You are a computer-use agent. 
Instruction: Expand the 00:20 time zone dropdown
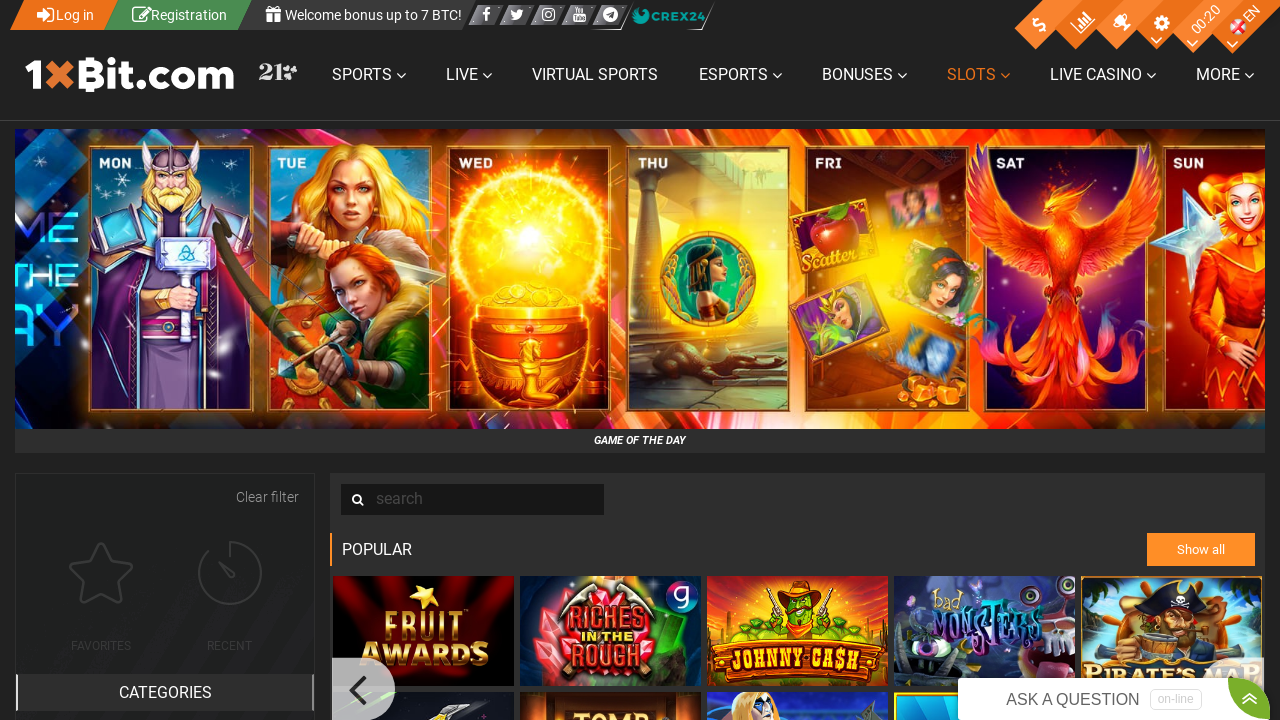1203,22
